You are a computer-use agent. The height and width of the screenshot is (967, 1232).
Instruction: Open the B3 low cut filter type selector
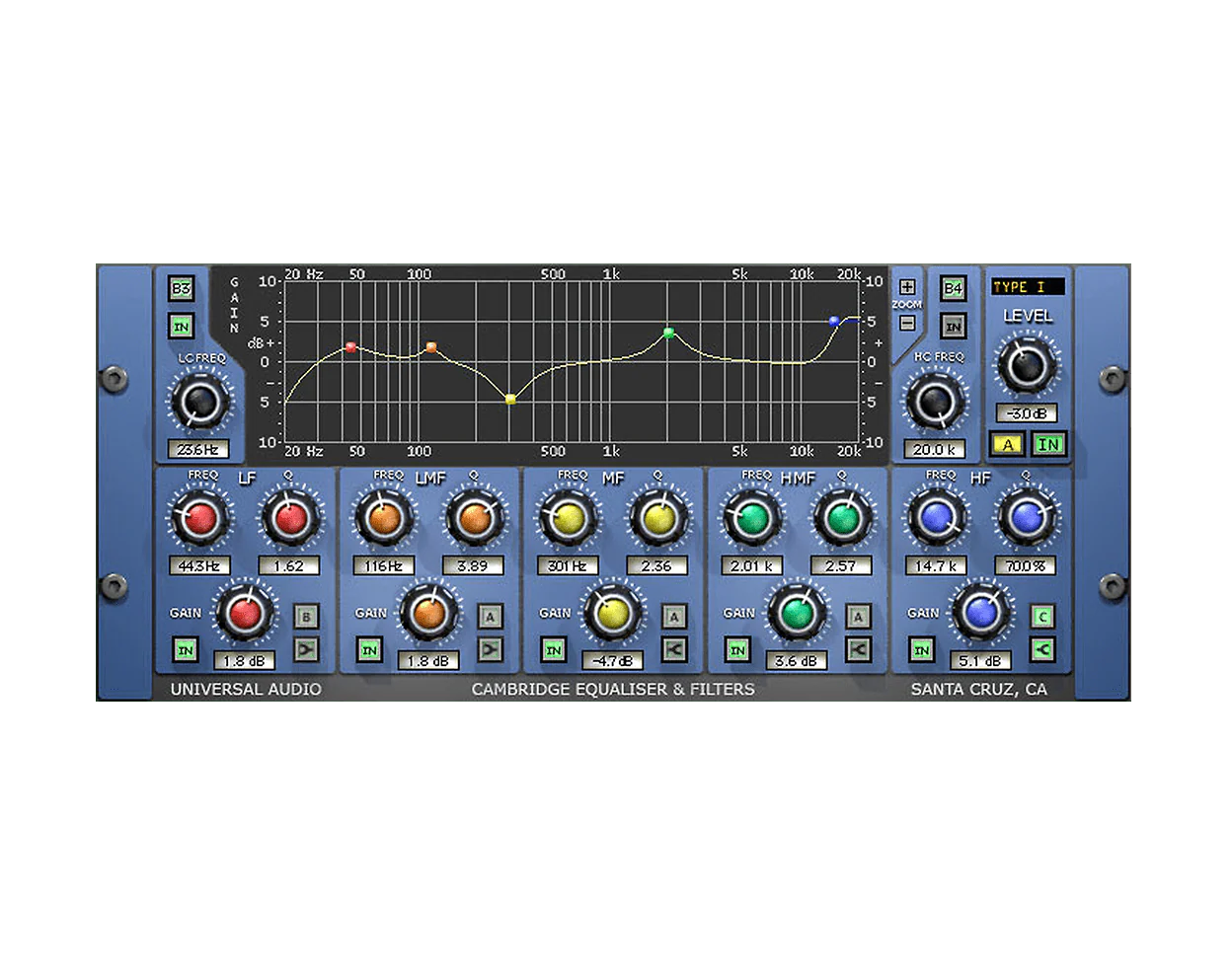click(181, 288)
